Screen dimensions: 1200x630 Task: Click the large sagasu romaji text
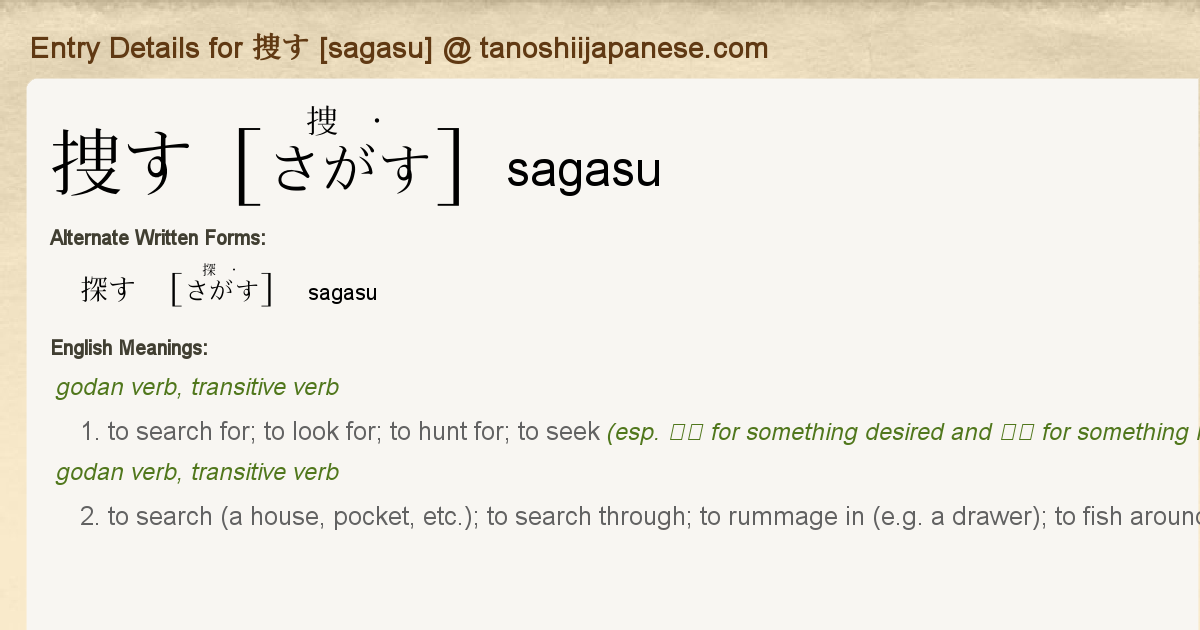(584, 170)
